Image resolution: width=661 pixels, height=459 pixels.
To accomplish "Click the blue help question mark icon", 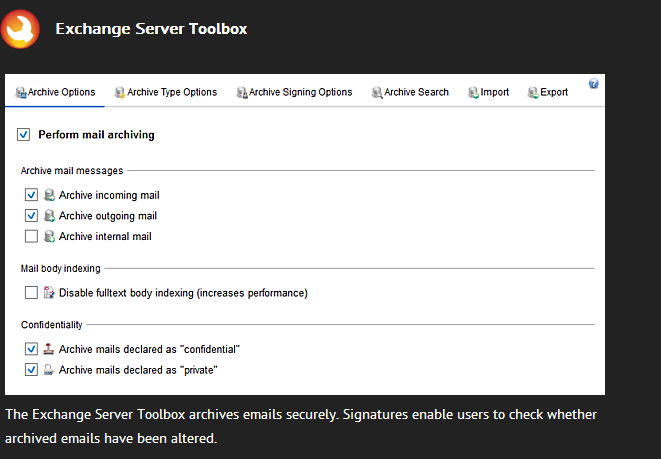I will coord(594,83).
